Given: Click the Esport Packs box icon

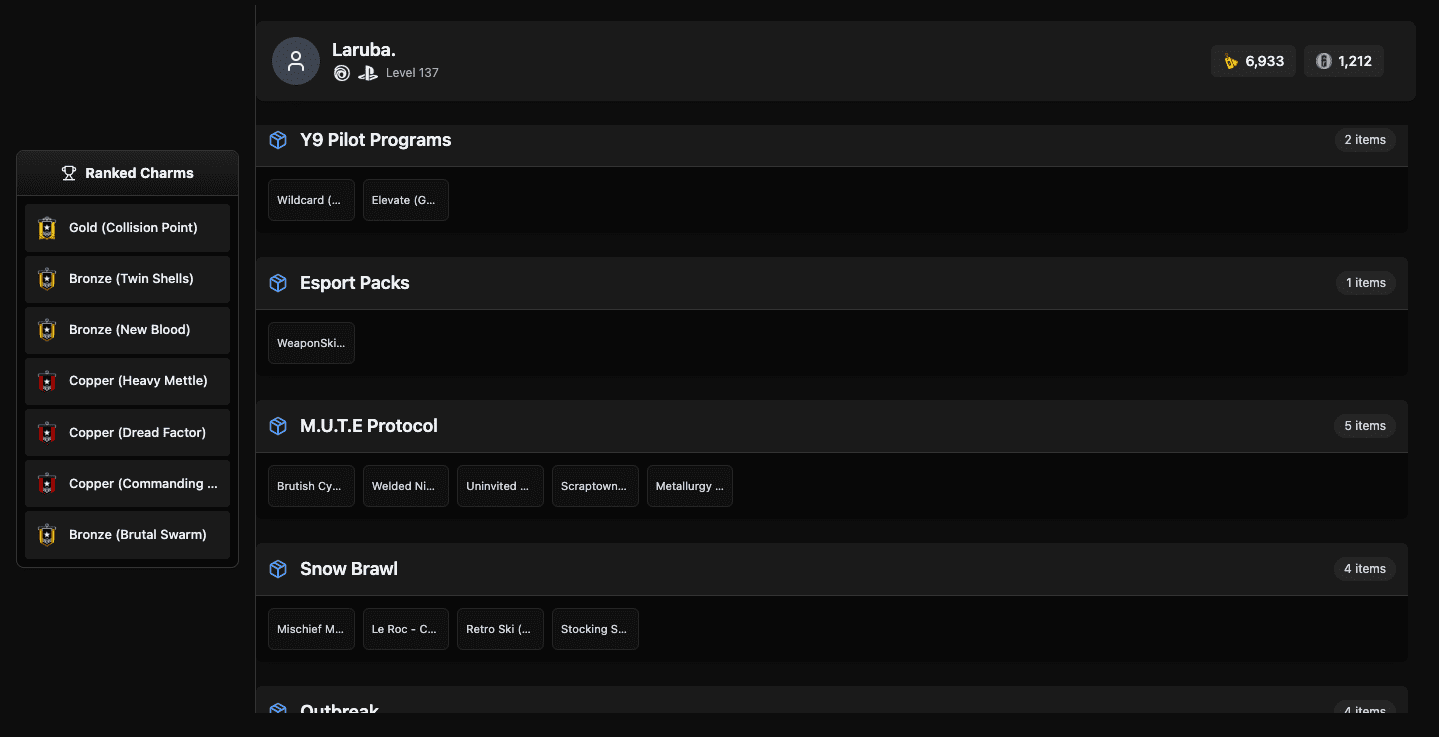Looking at the screenshot, I should pos(278,283).
